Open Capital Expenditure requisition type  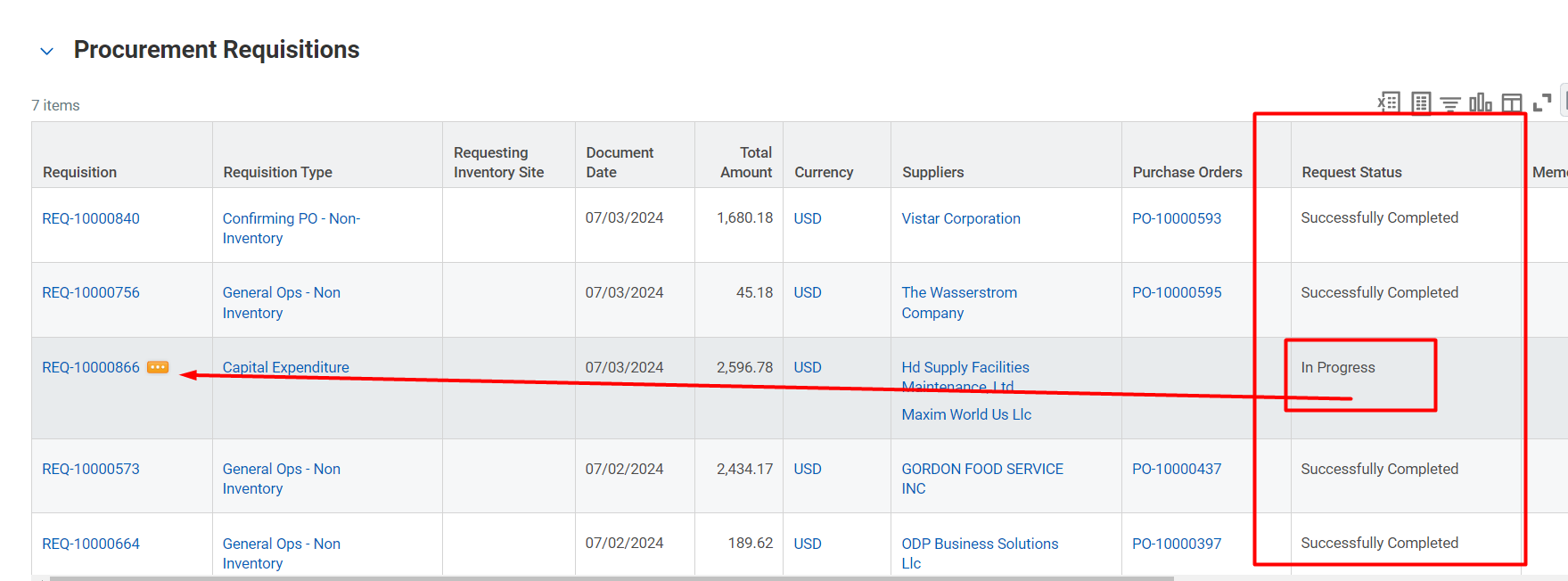click(286, 367)
